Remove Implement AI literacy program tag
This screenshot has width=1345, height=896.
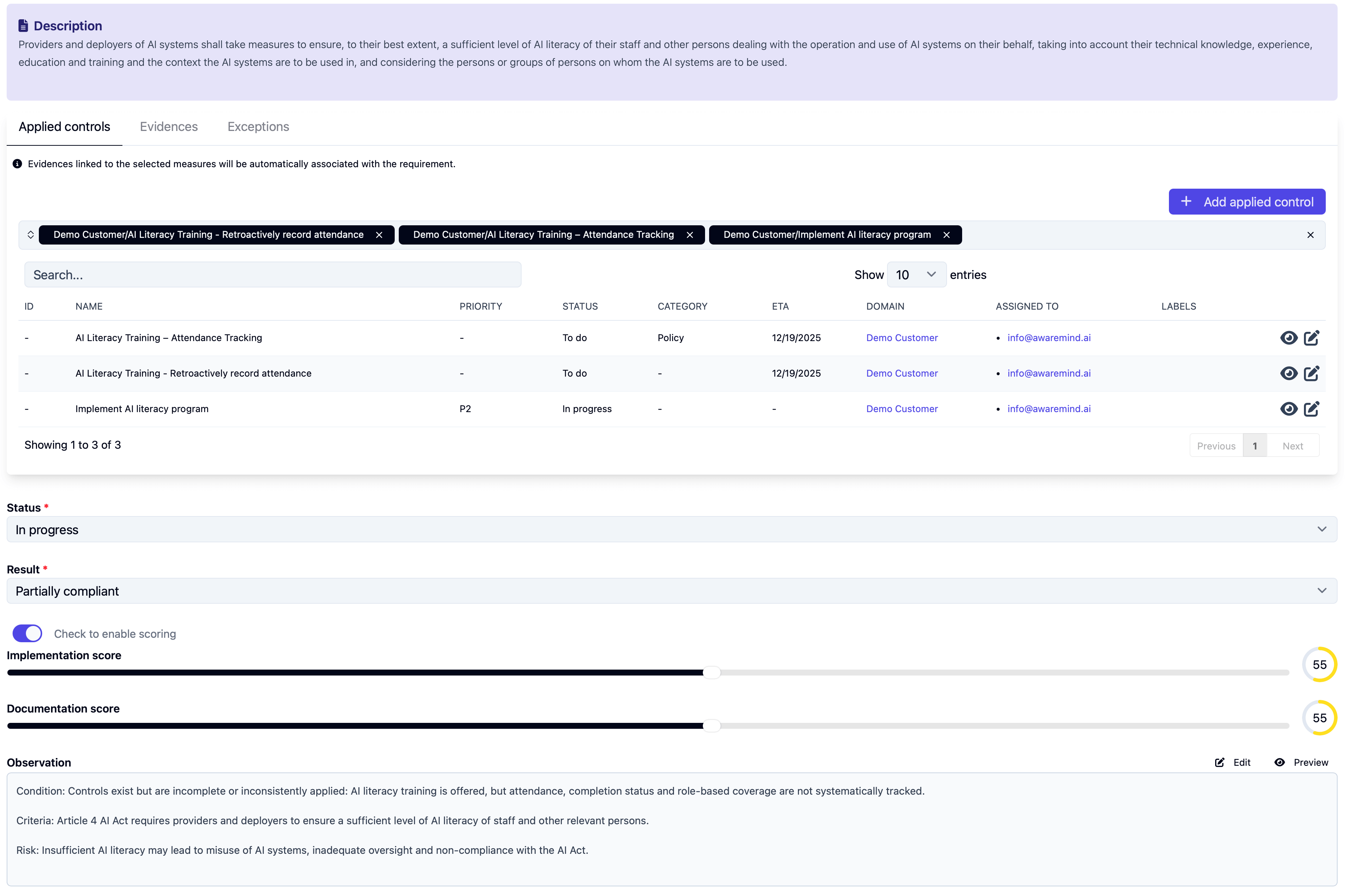pyautogui.click(x=946, y=235)
